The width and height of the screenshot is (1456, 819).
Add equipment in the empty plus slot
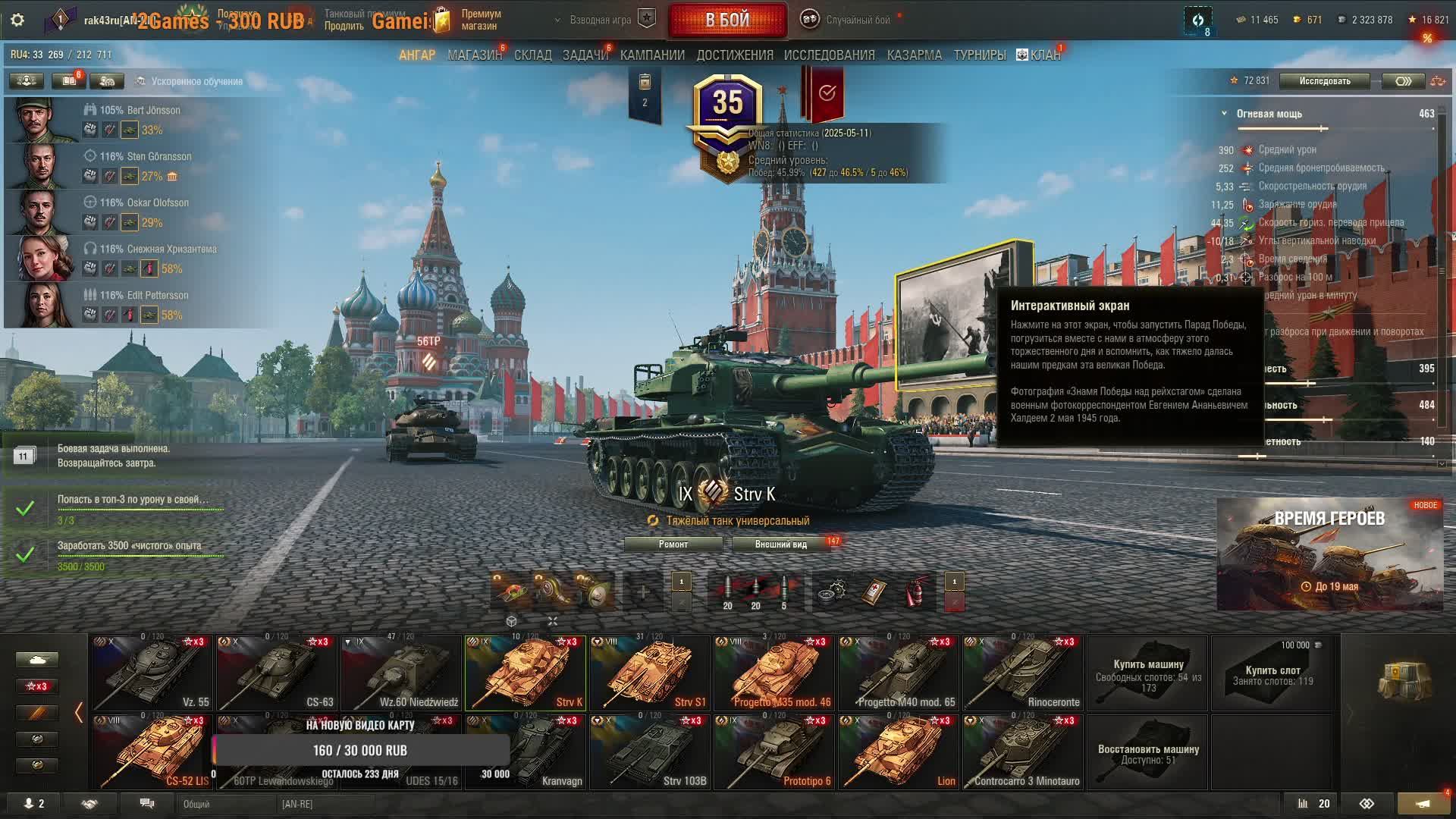point(643,592)
